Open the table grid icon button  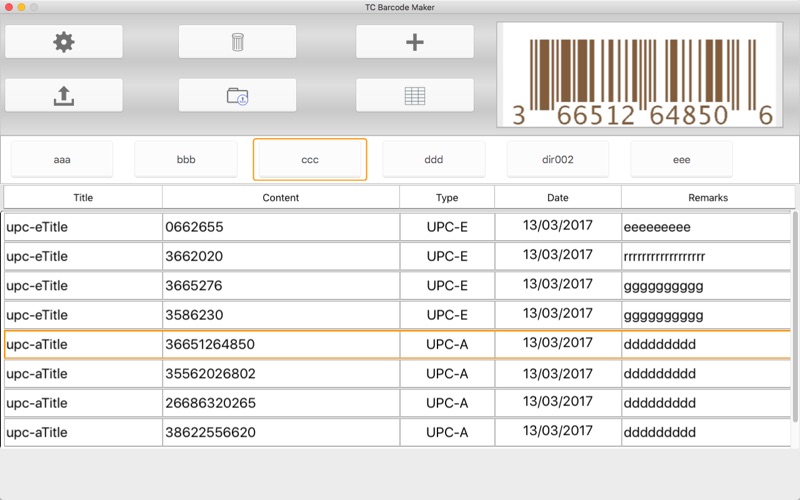click(415, 95)
